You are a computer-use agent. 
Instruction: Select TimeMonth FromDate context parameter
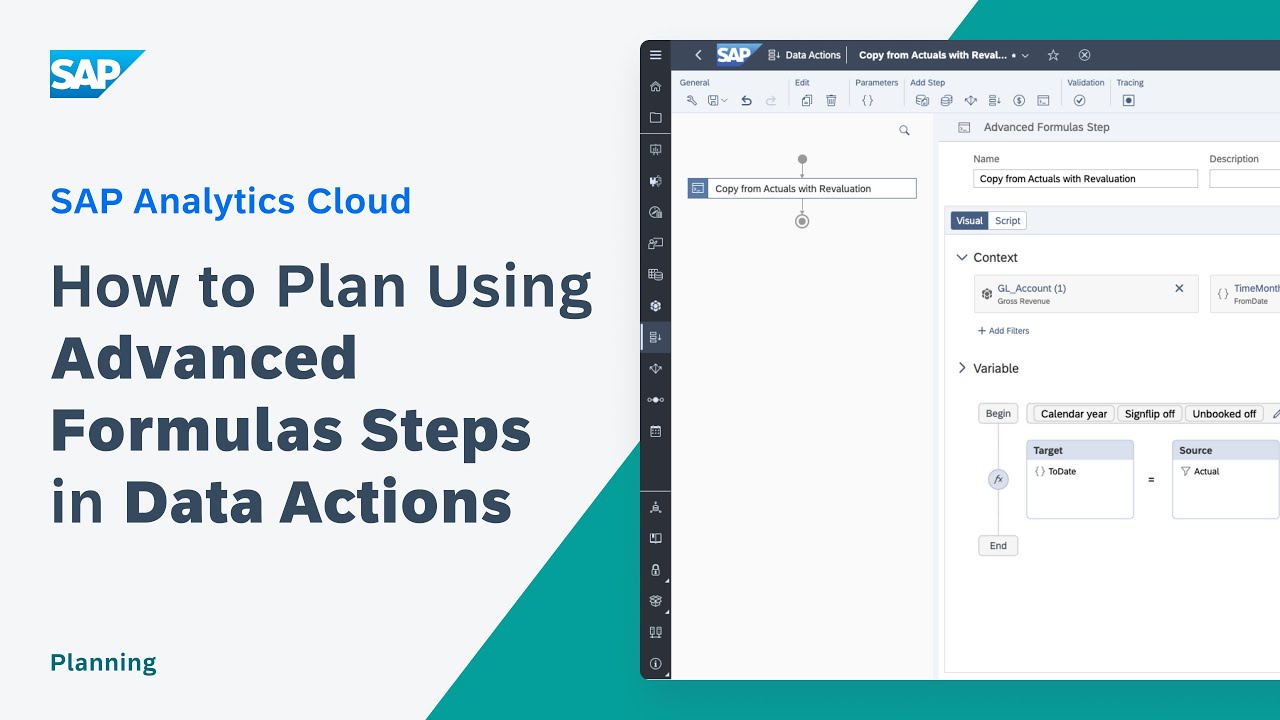click(x=1245, y=294)
